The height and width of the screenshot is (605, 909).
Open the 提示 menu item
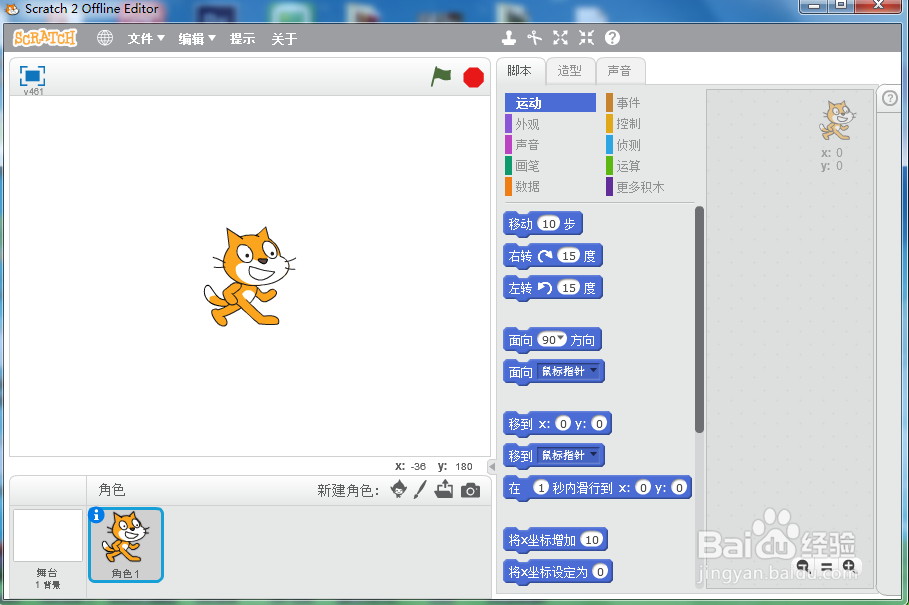click(242, 39)
